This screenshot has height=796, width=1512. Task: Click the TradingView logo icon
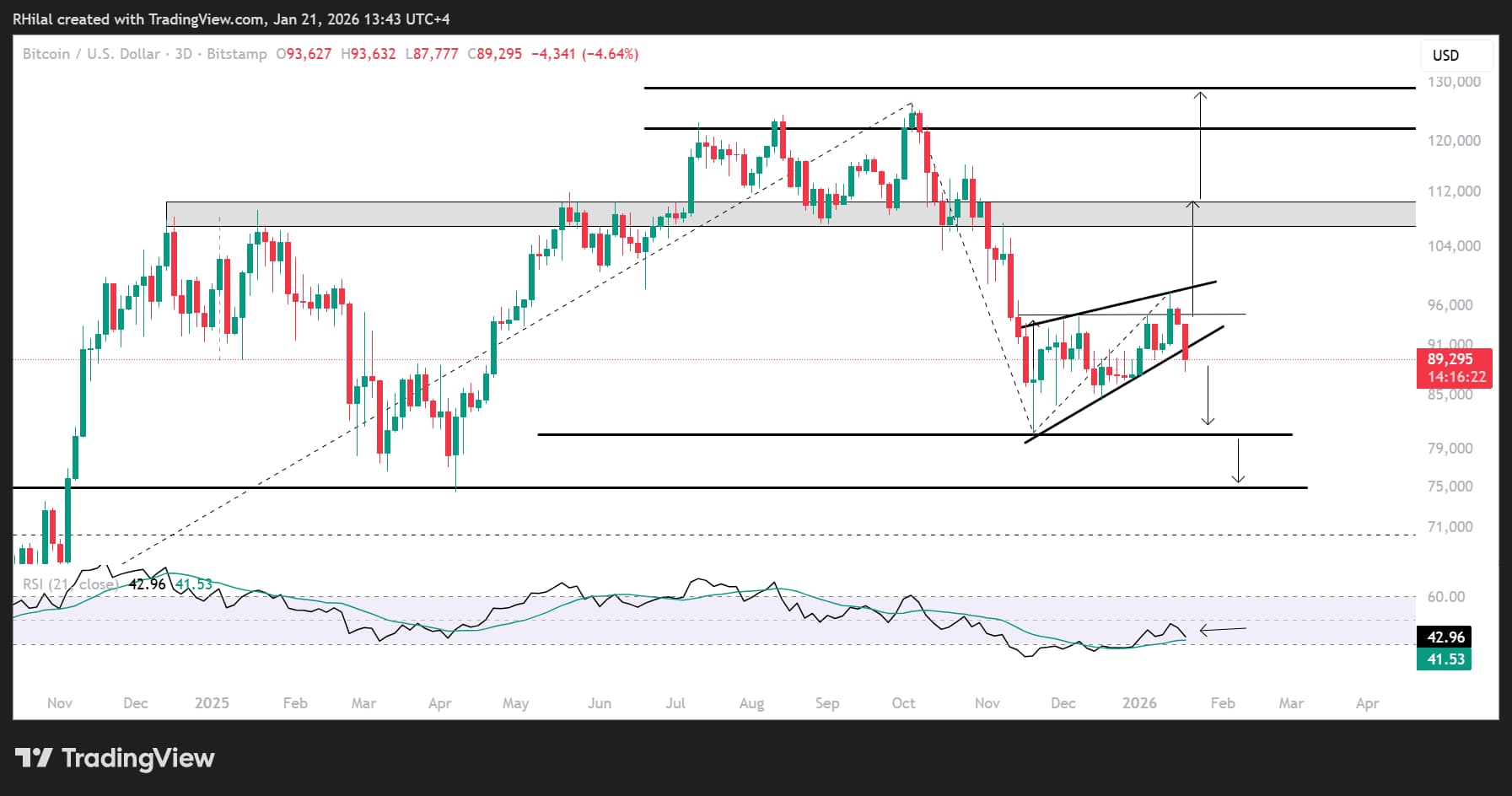pyautogui.click(x=32, y=758)
